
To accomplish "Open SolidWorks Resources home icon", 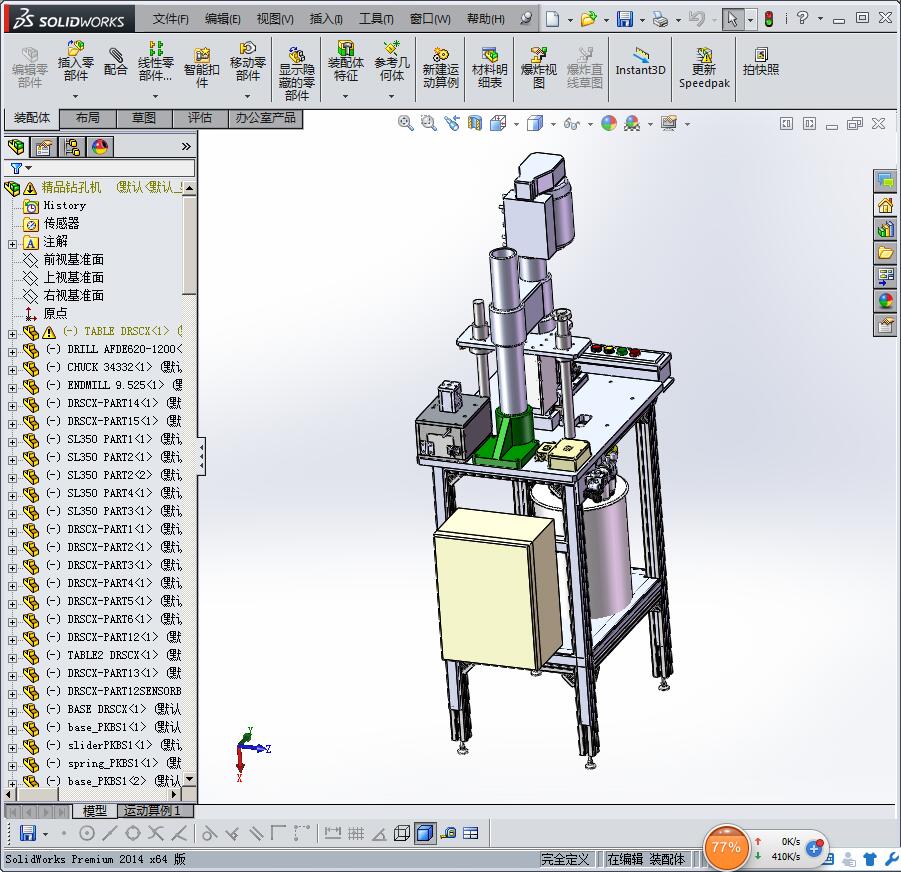I will click(x=885, y=205).
